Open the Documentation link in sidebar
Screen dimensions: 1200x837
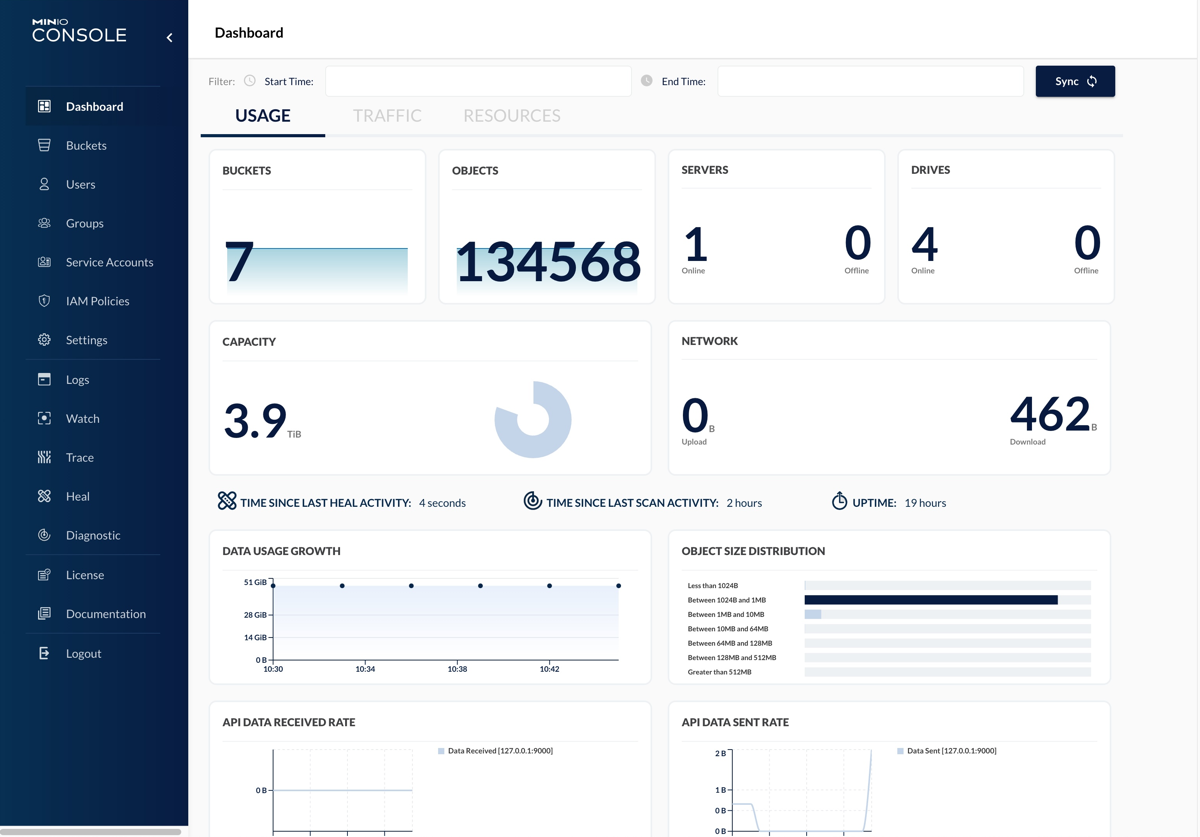click(x=93, y=614)
